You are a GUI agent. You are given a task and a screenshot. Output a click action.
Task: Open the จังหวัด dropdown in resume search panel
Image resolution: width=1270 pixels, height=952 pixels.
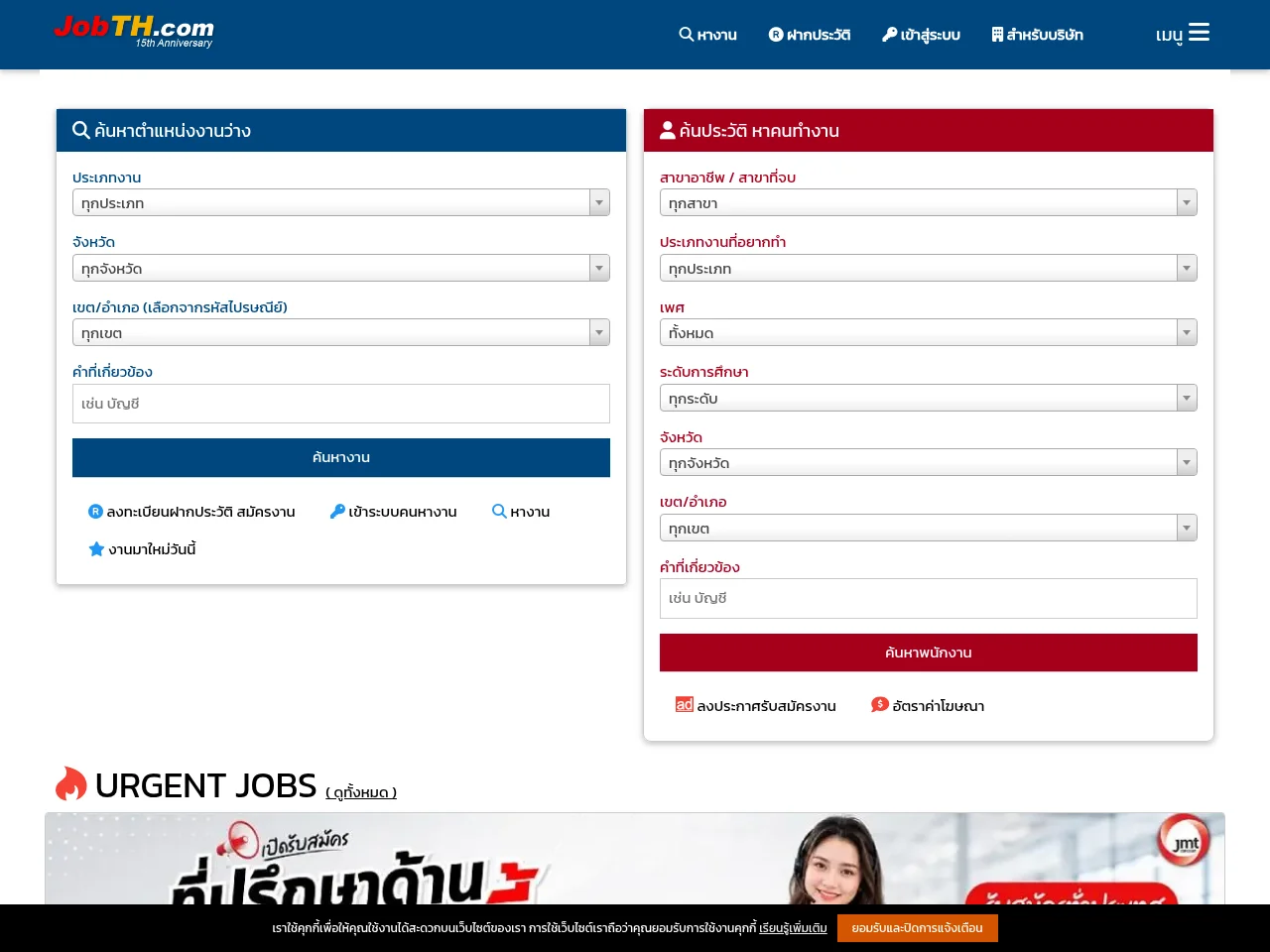[x=929, y=462]
